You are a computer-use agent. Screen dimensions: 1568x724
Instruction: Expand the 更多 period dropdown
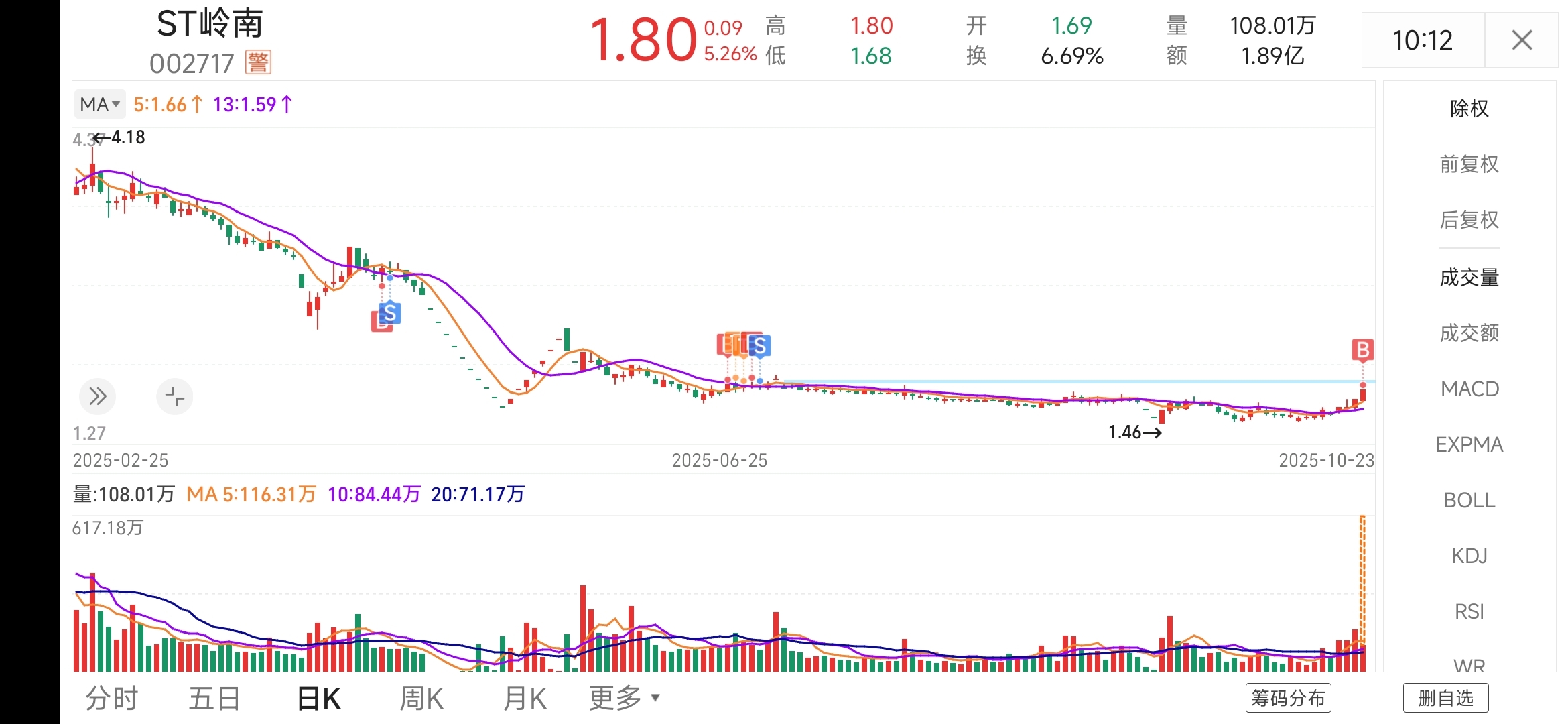point(624,698)
